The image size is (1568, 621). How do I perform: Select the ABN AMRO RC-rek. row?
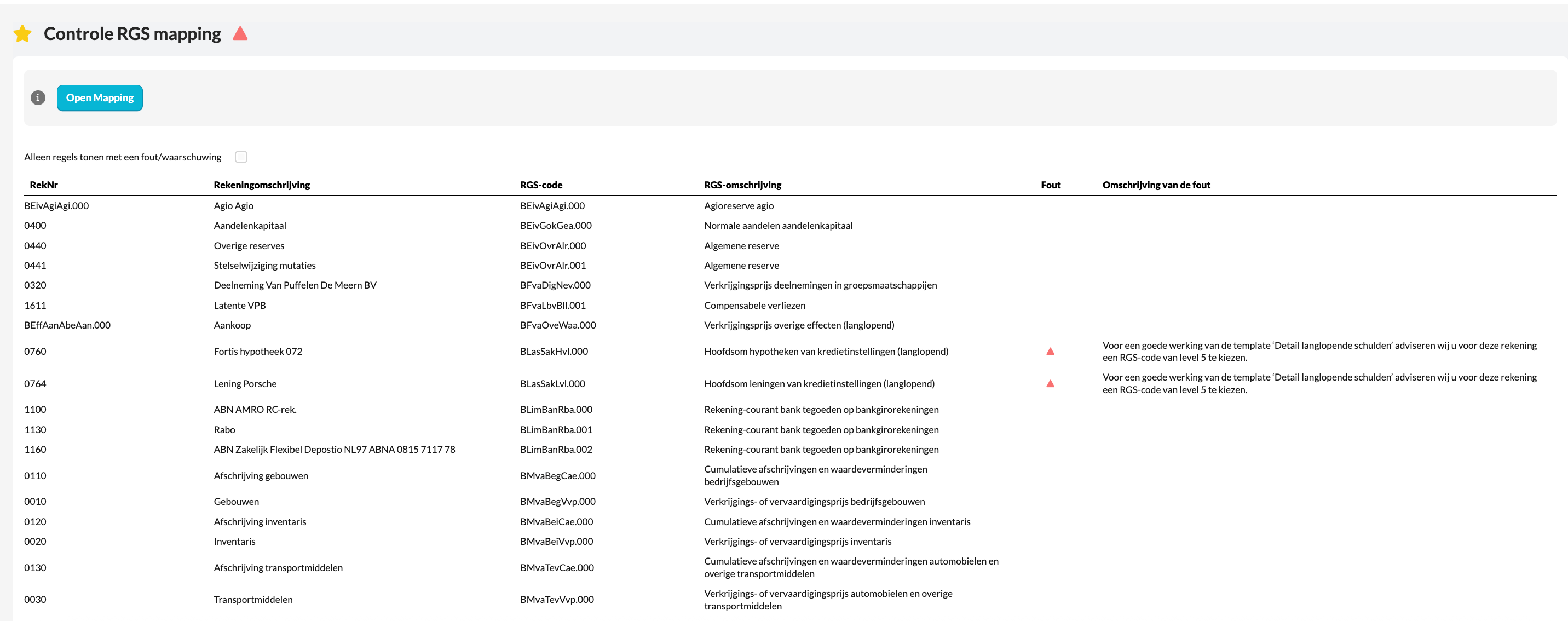coord(255,410)
